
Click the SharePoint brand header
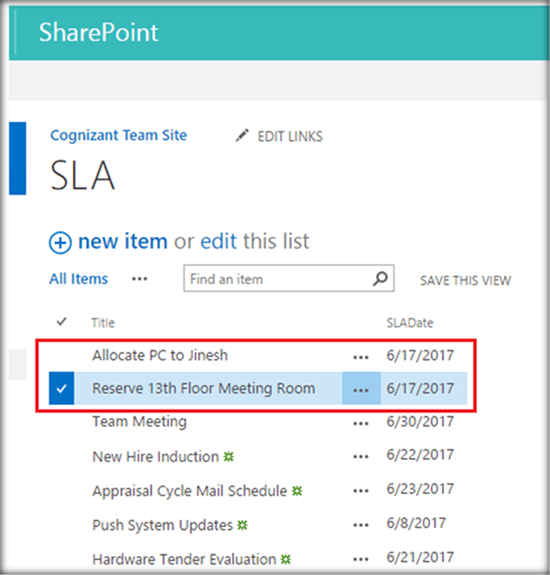coord(99,33)
